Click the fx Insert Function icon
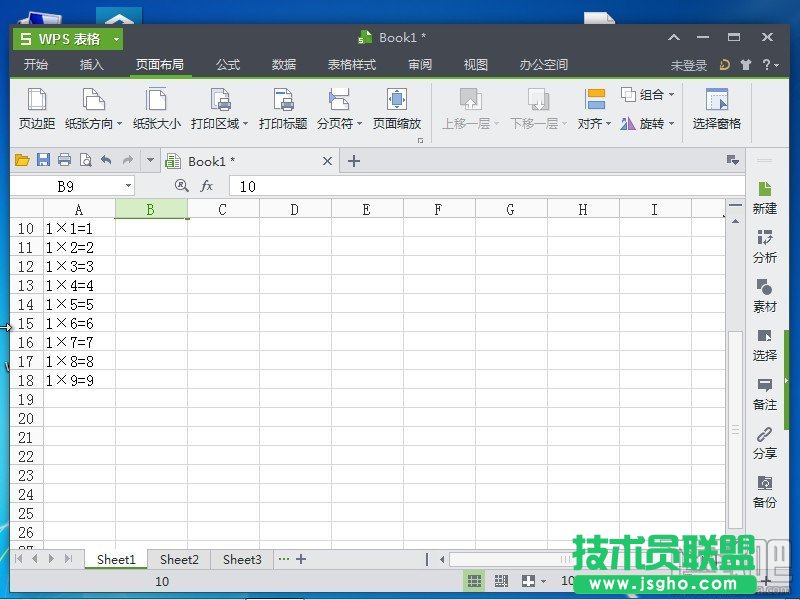The width and height of the screenshot is (800, 600). coord(207,186)
